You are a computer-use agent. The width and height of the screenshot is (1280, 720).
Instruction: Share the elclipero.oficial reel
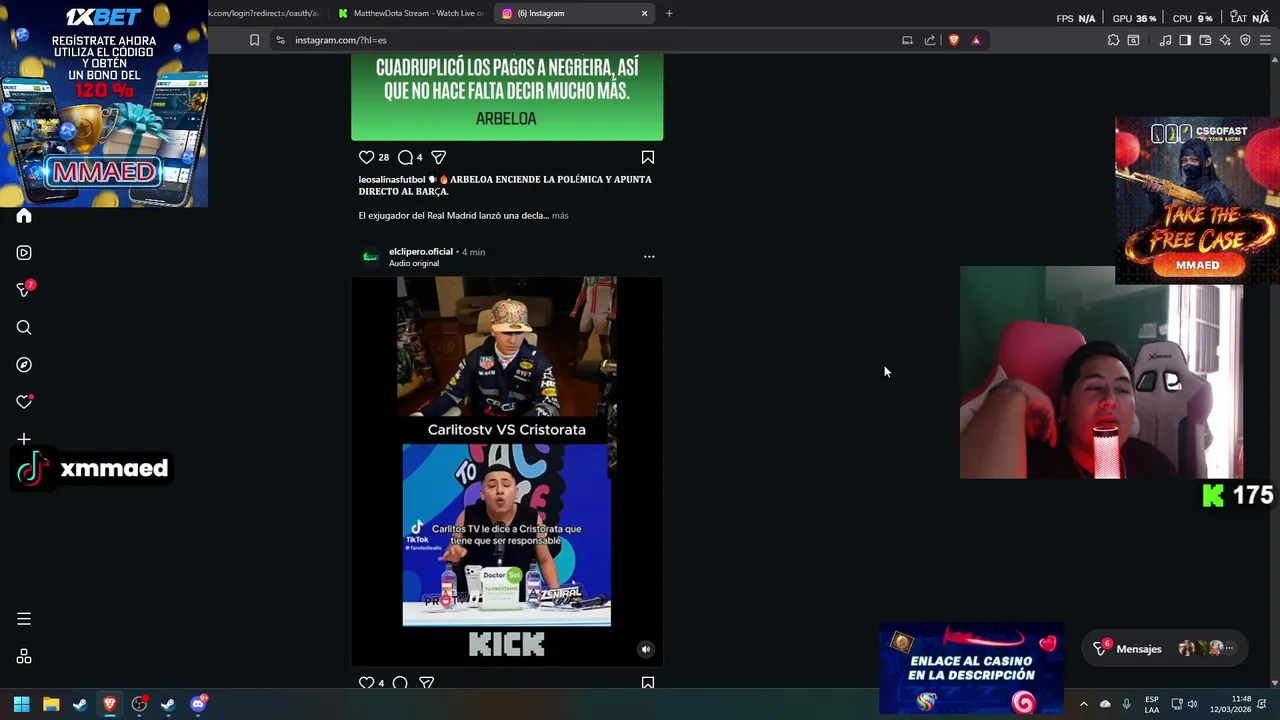pyautogui.click(x=427, y=683)
